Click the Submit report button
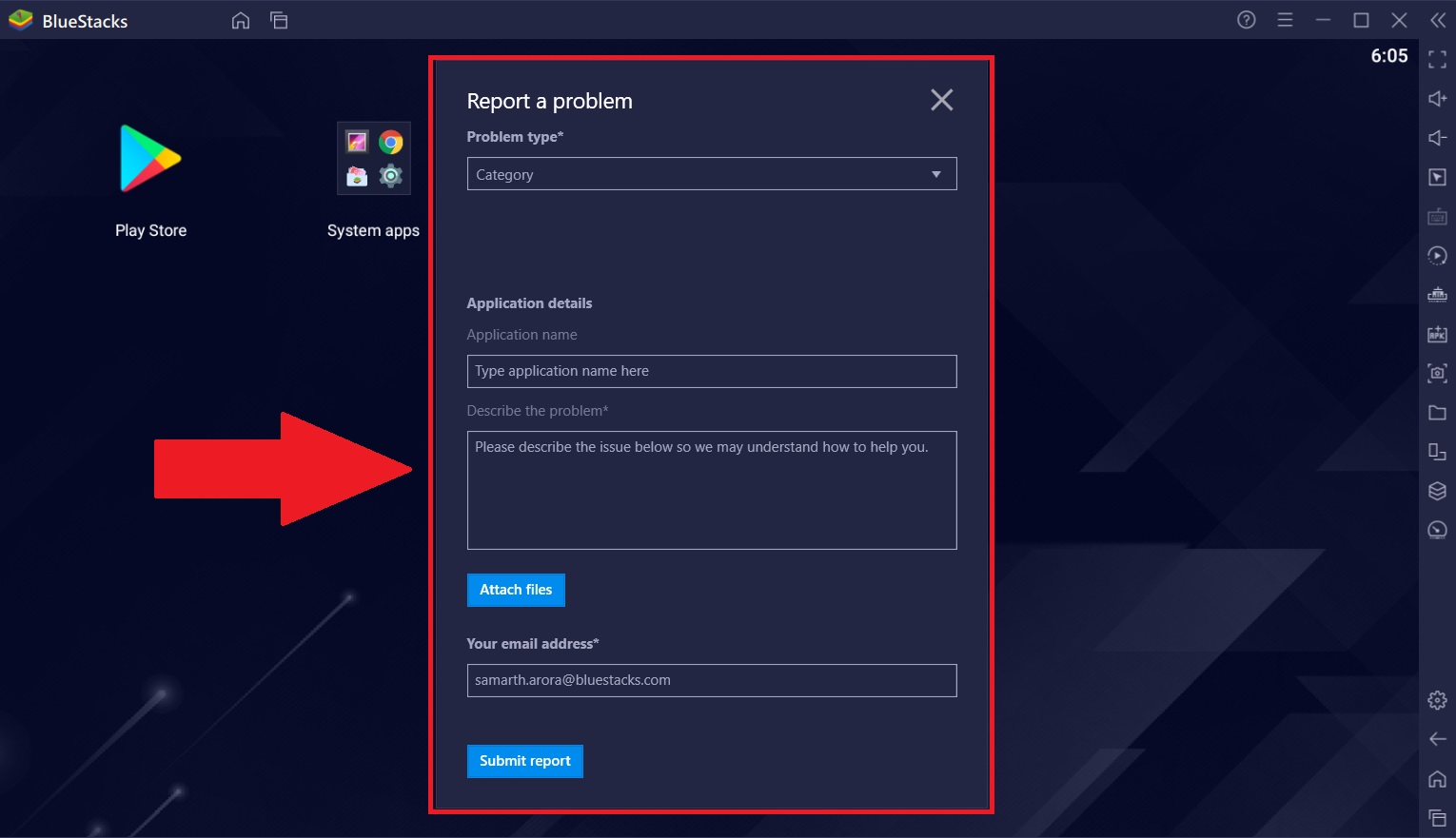Image resolution: width=1456 pixels, height=838 pixels. pyautogui.click(x=524, y=761)
